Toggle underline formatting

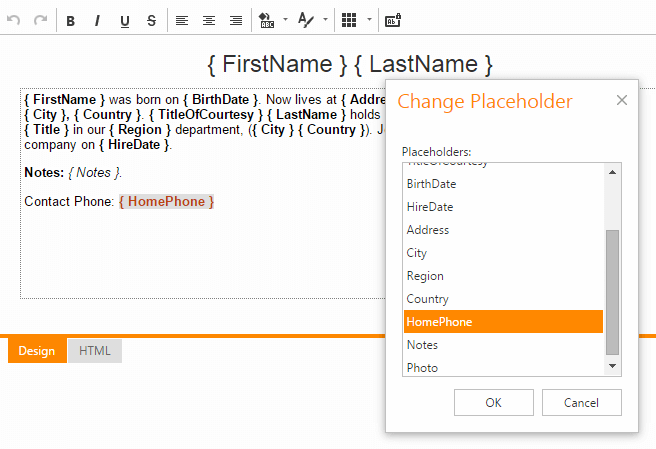tap(125, 20)
